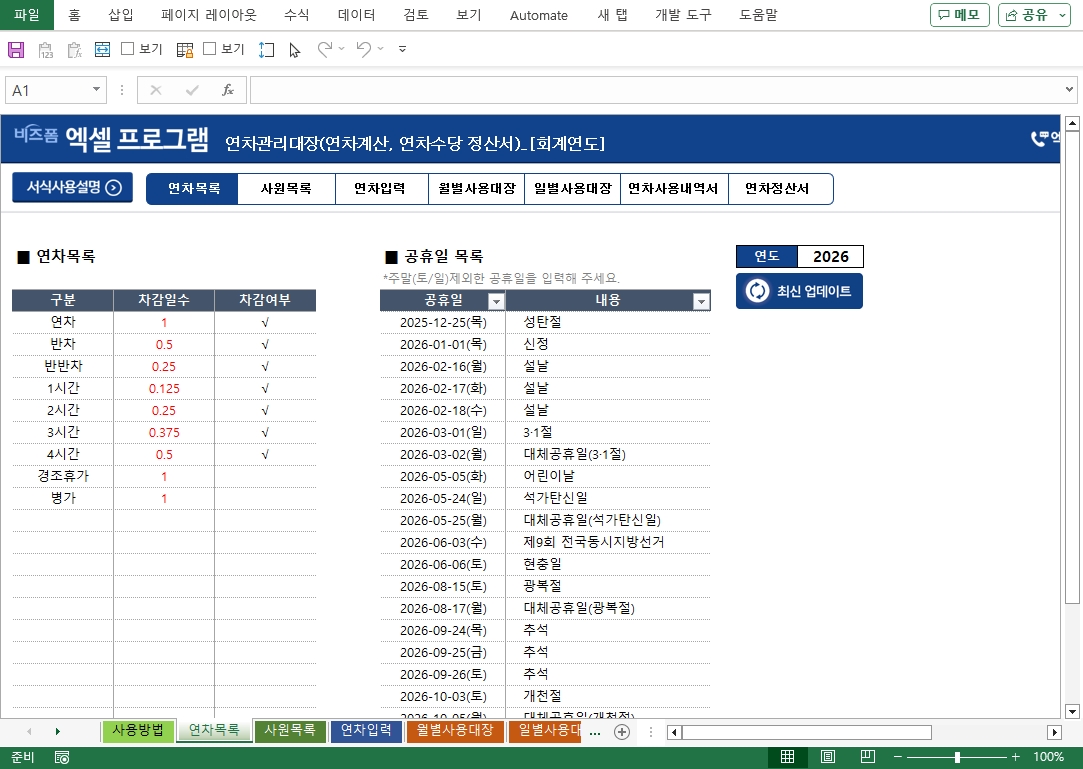Expand the Name Box dropdown showing A1

point(97,90)
